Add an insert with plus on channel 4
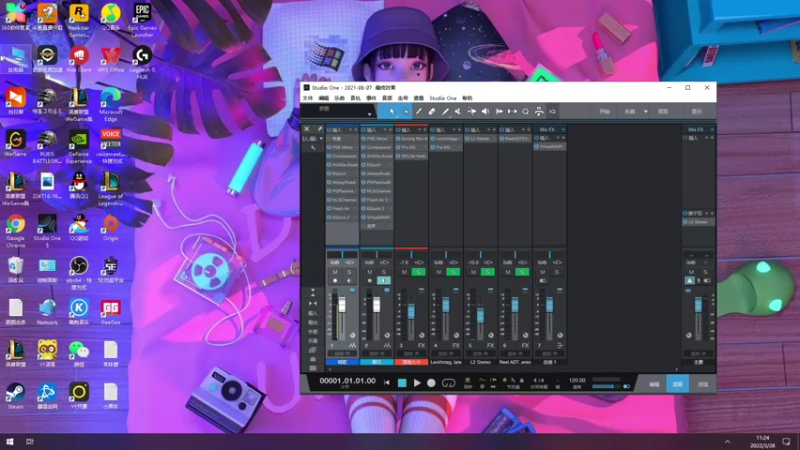This screenshot has width=800, height=450. coord(459,130)
